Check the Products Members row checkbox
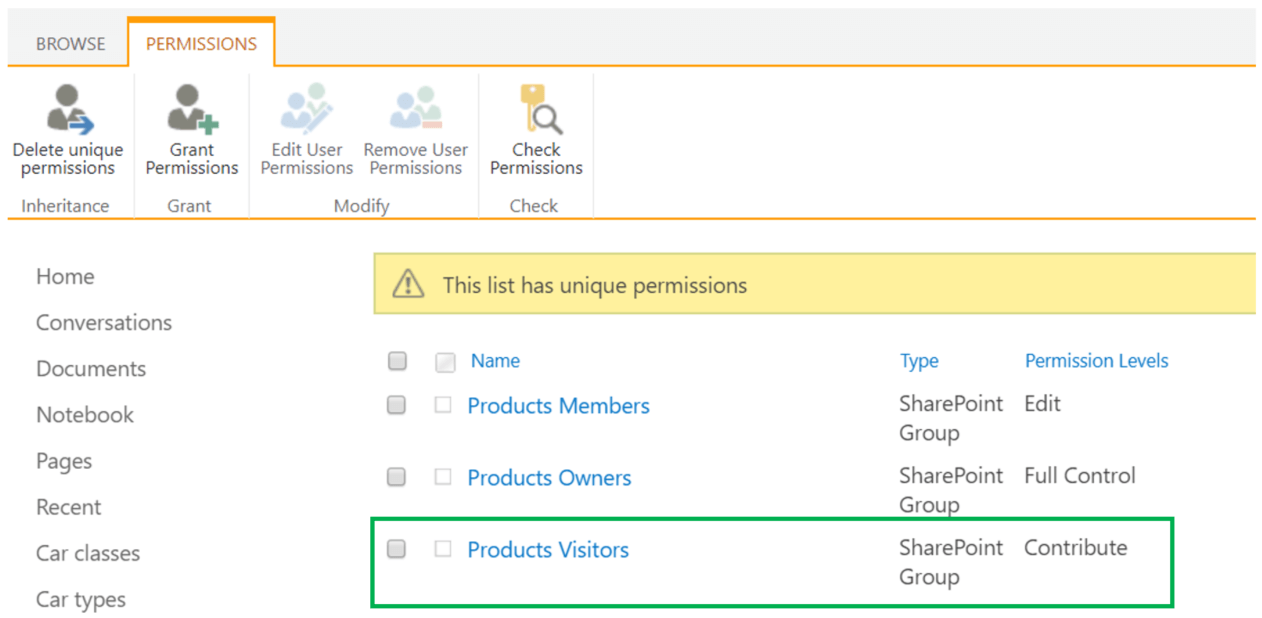The width and height of the screenshot is (1262, 618). click(x=397, y=405)
